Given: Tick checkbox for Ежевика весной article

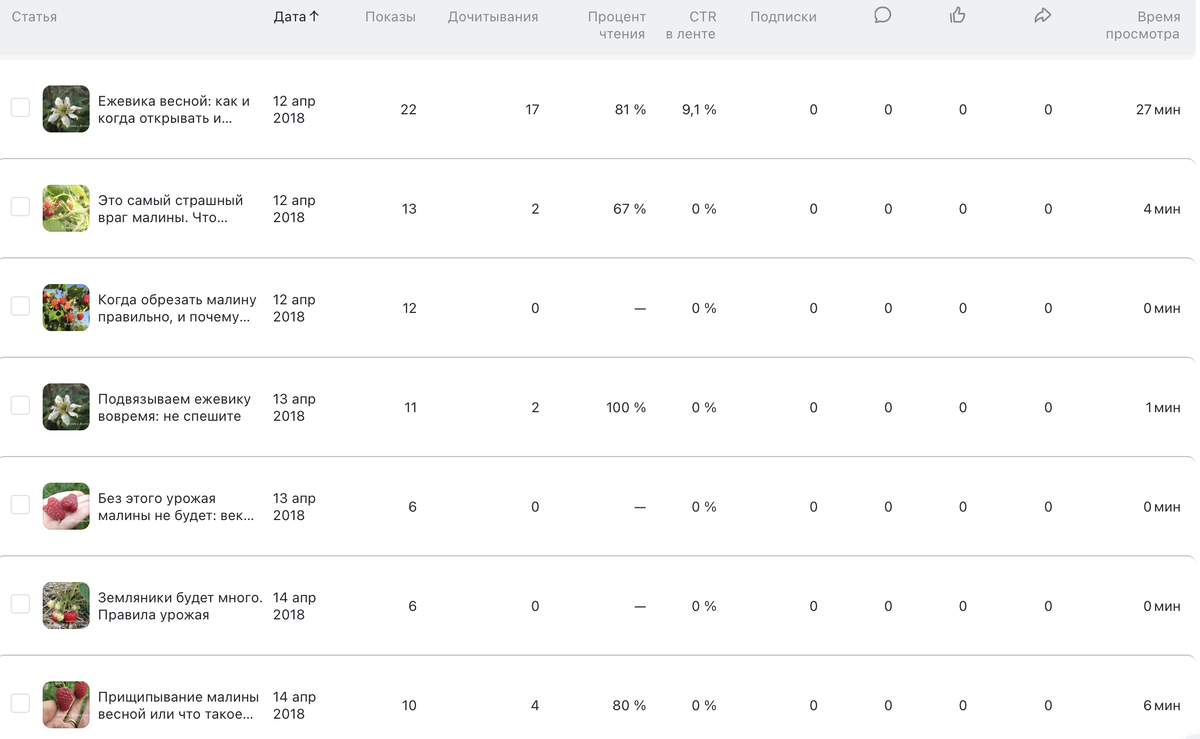Looking at the screenshot, I should [x=20, y=108].
